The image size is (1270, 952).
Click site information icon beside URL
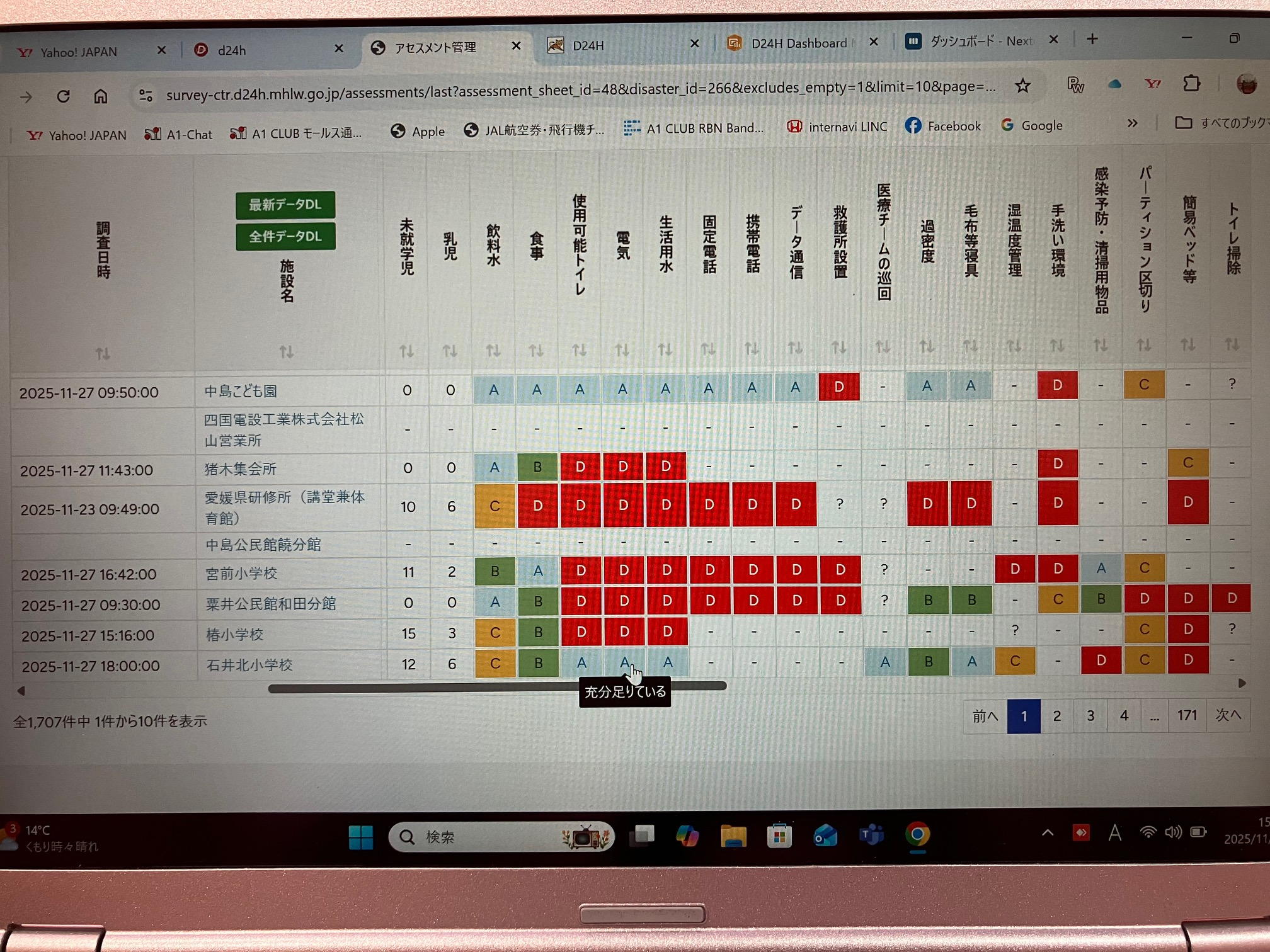point(146,95)
